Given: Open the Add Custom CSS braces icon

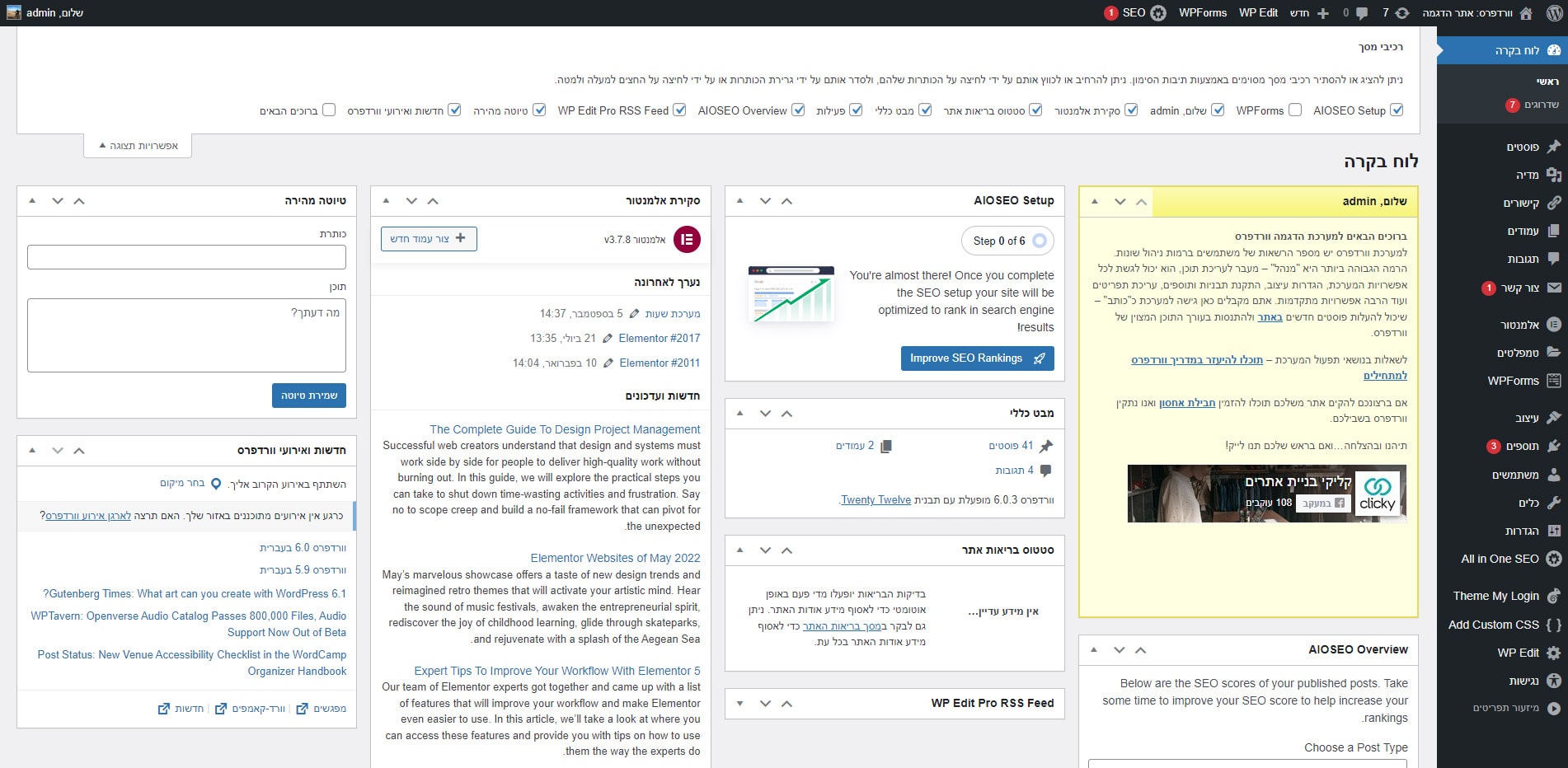Looking at the screenshot, I should click(1553, 625).
